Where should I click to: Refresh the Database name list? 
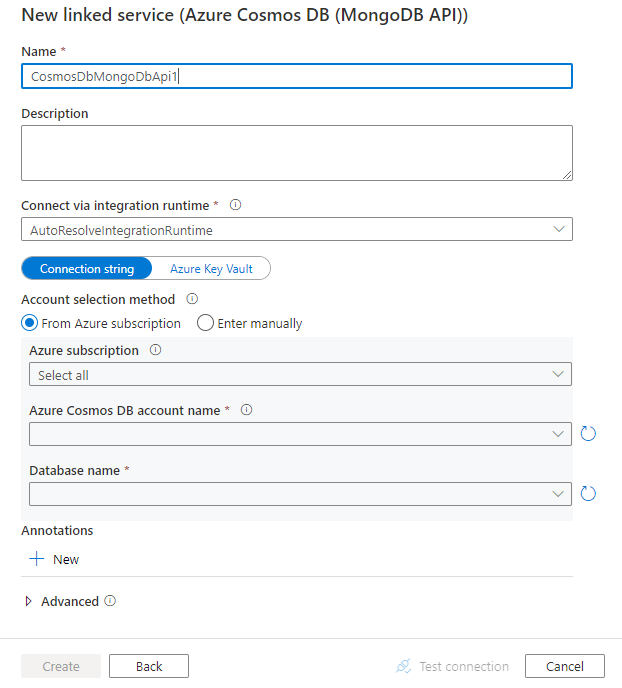click(588, 494)
